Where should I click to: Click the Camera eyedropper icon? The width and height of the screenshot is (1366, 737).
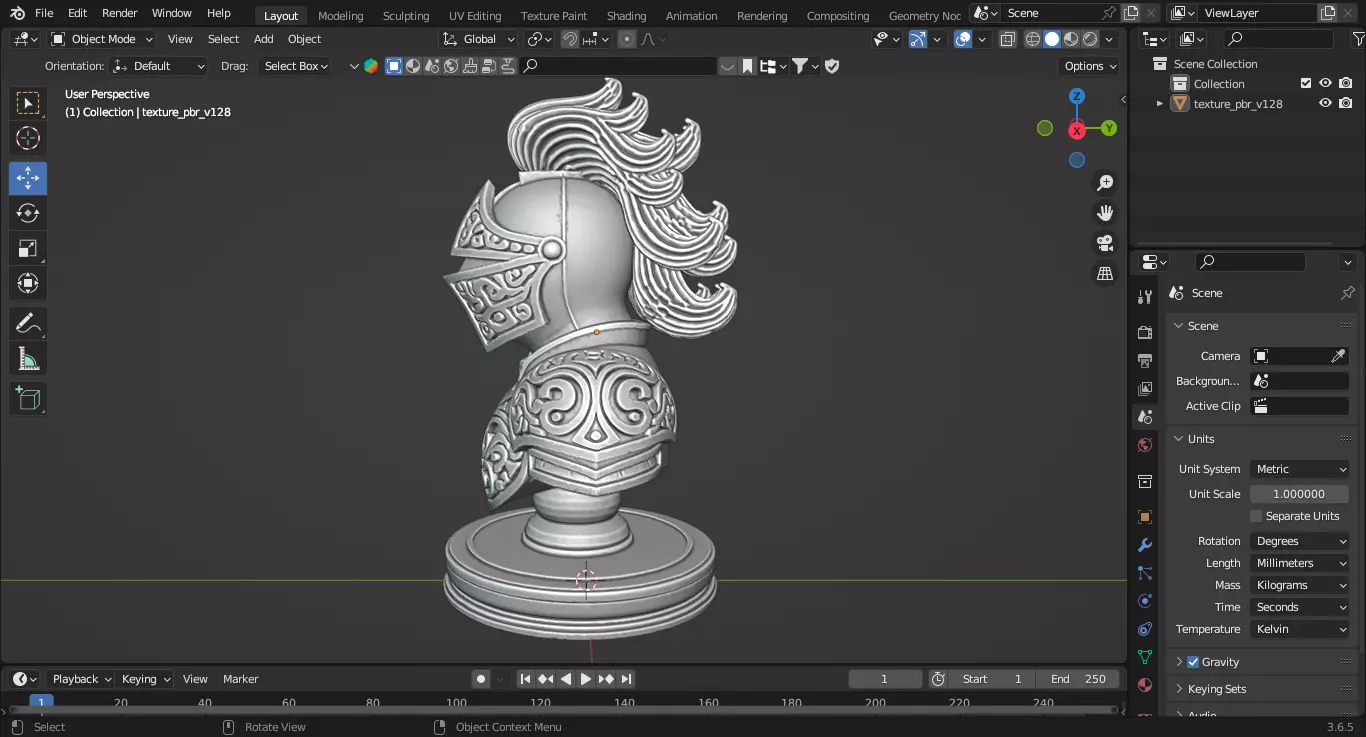coord(1338,356)
